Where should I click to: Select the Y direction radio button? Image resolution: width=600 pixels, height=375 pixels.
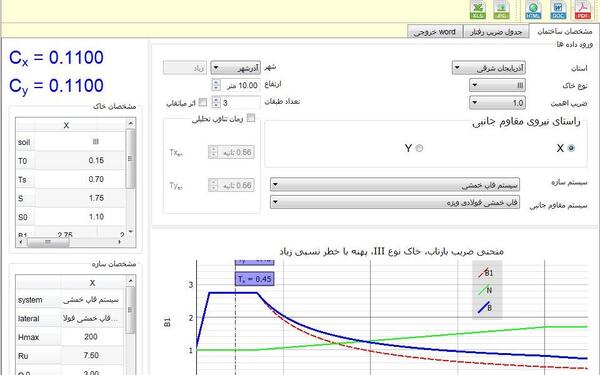coord(419,148)
